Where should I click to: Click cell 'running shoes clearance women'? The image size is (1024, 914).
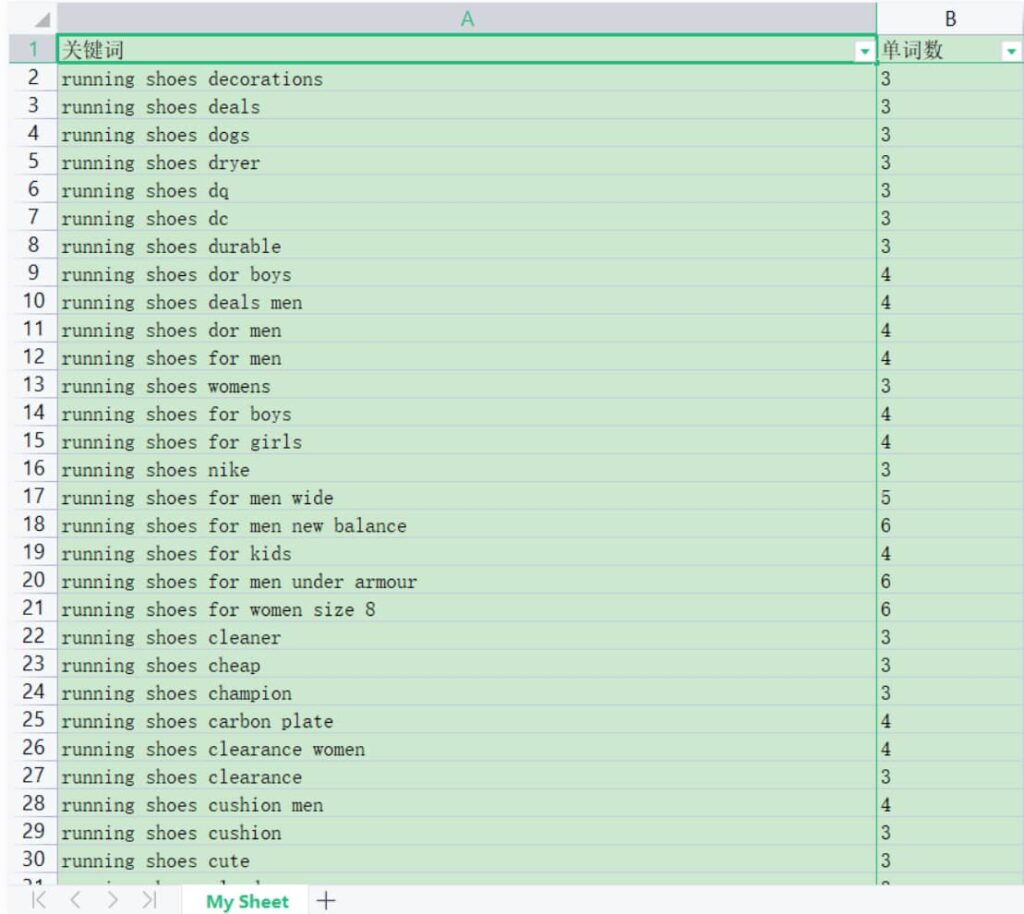point(213,749)
